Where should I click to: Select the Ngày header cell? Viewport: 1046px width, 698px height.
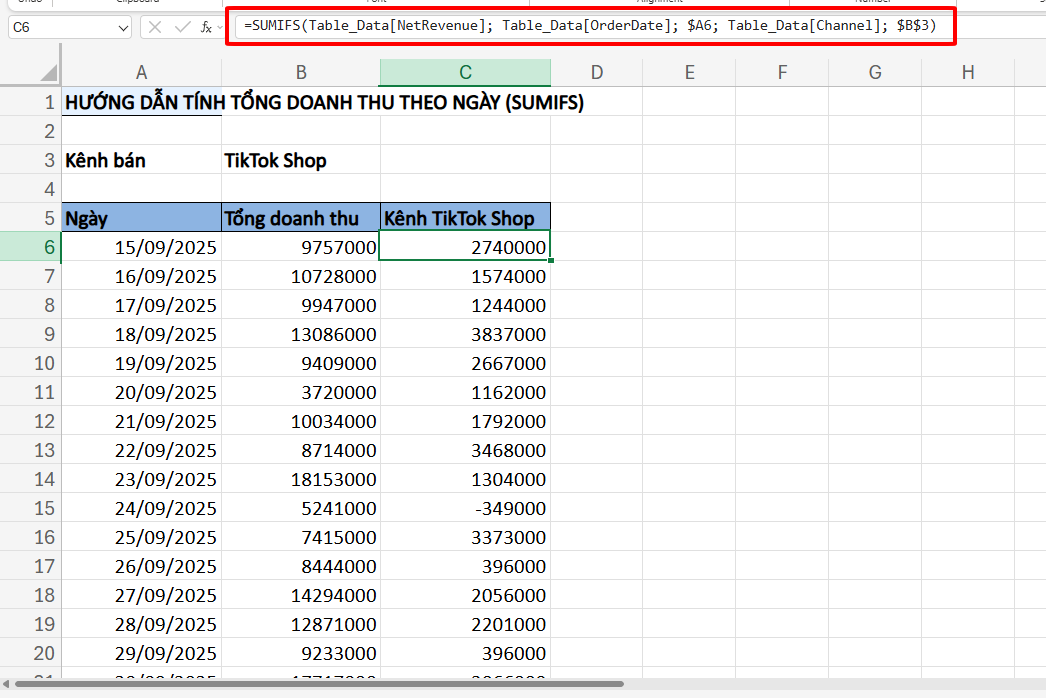(141, 218)
